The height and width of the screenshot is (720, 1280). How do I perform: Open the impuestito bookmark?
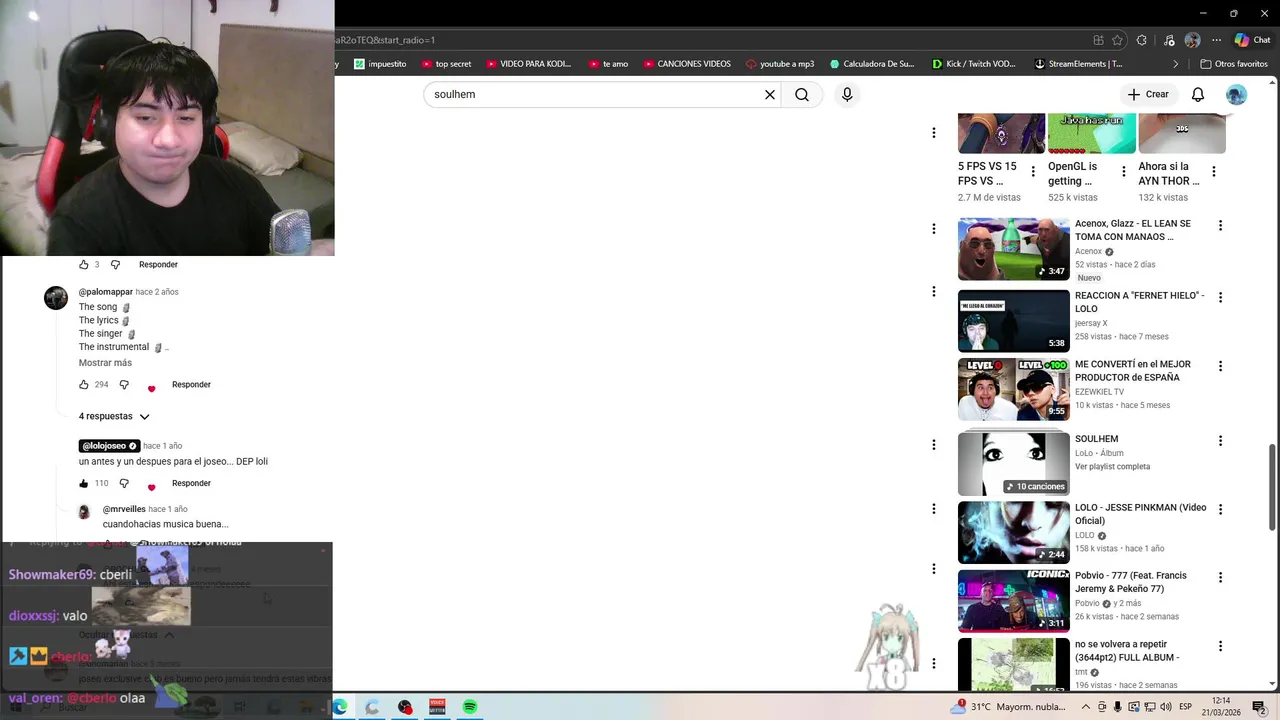point(380,64)
